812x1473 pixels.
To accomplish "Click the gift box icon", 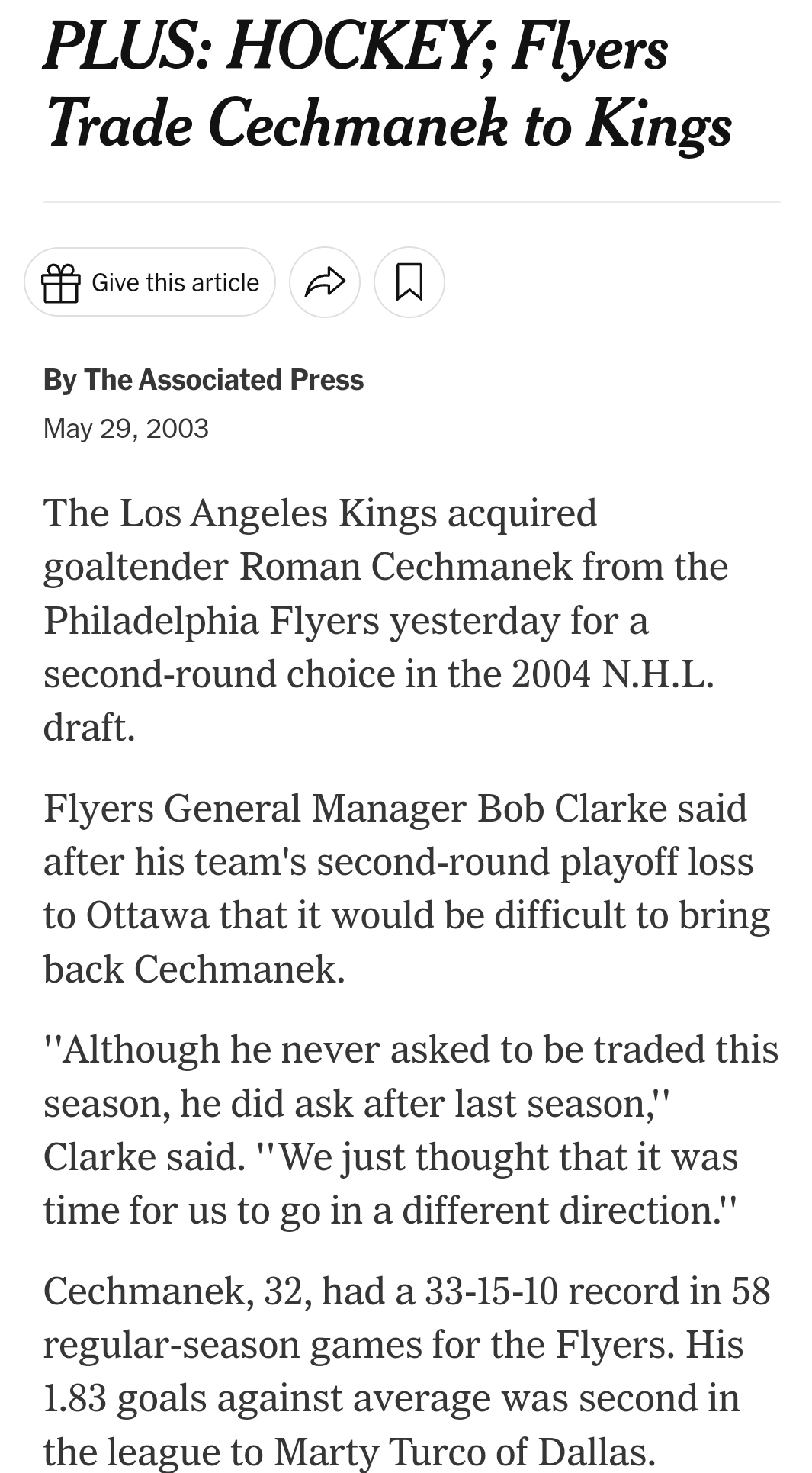I will [x=60, y=282].
